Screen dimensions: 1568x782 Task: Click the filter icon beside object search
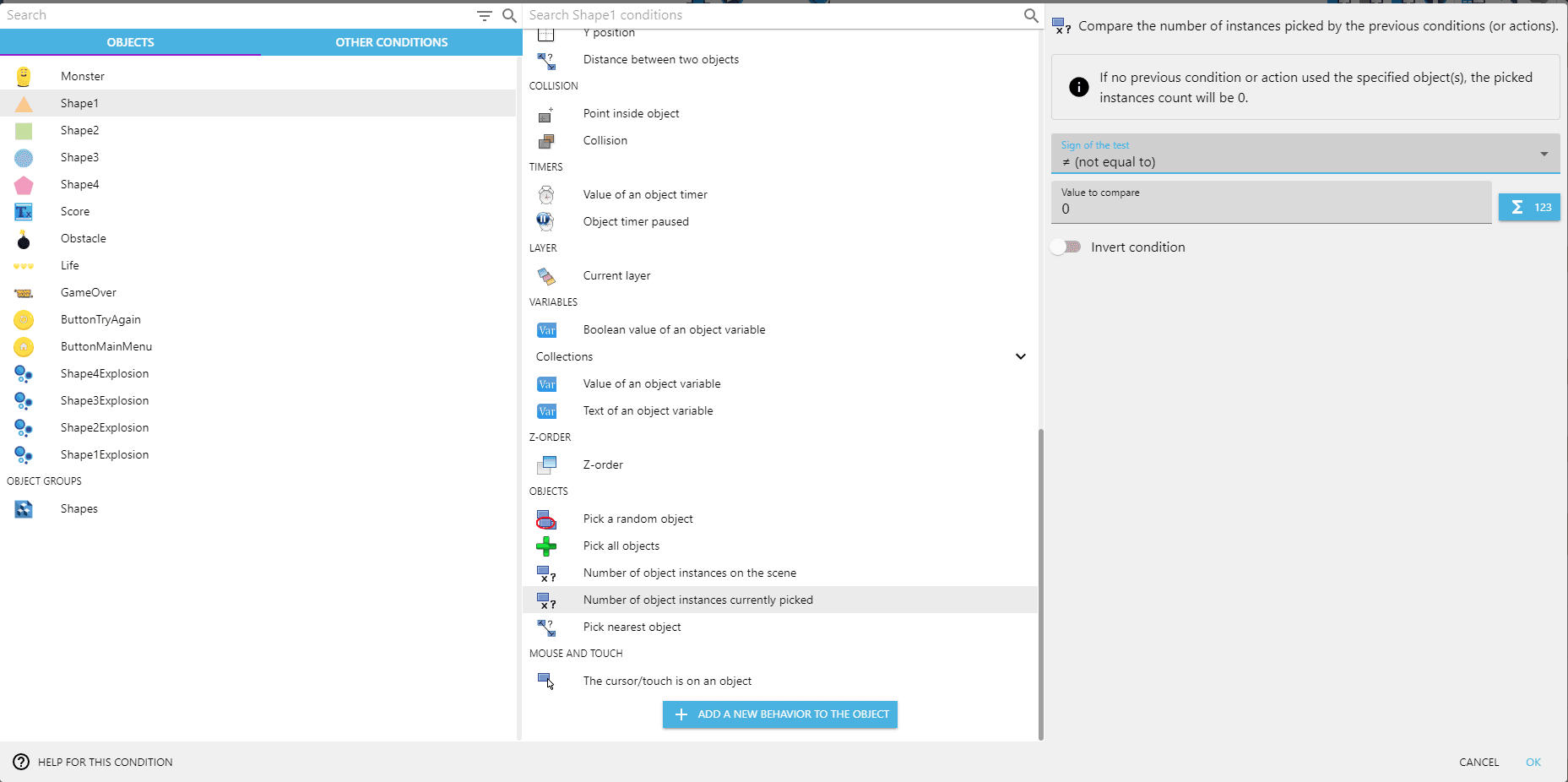484,15
